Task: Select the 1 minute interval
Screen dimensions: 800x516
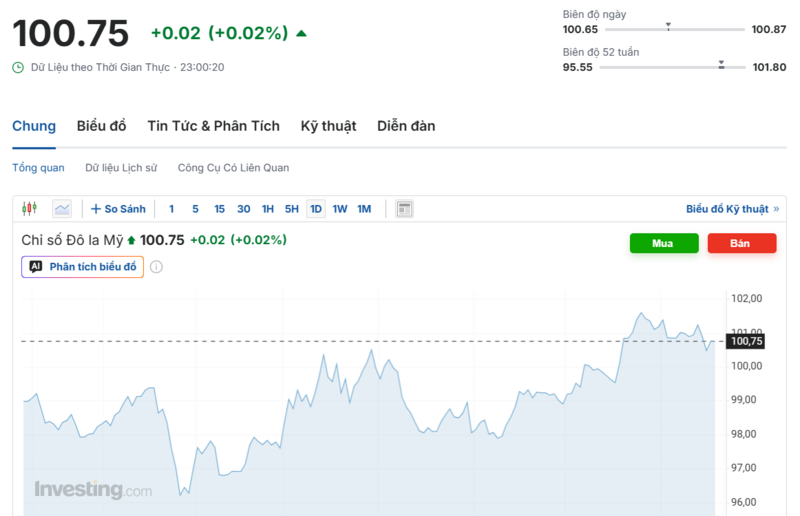Action: pos(171,209)
